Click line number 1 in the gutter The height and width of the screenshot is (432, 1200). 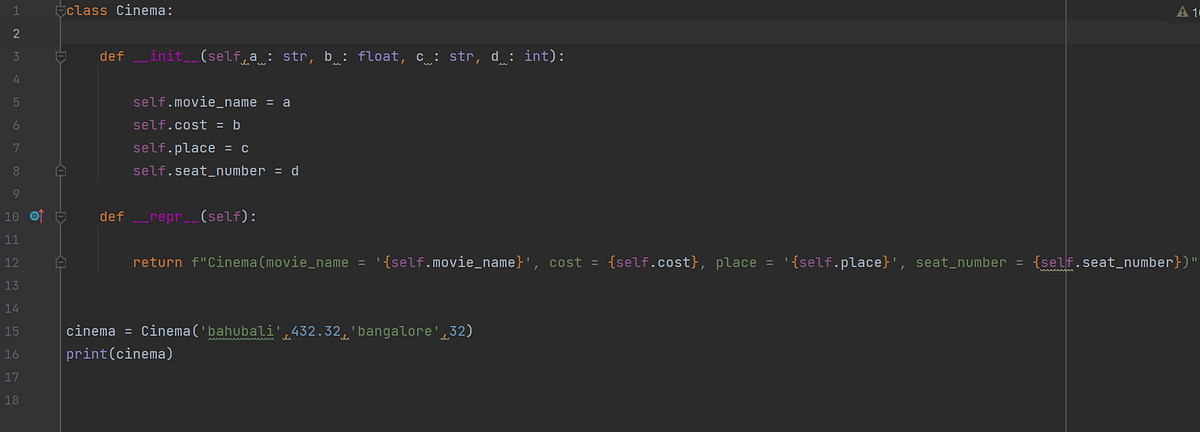18,11
